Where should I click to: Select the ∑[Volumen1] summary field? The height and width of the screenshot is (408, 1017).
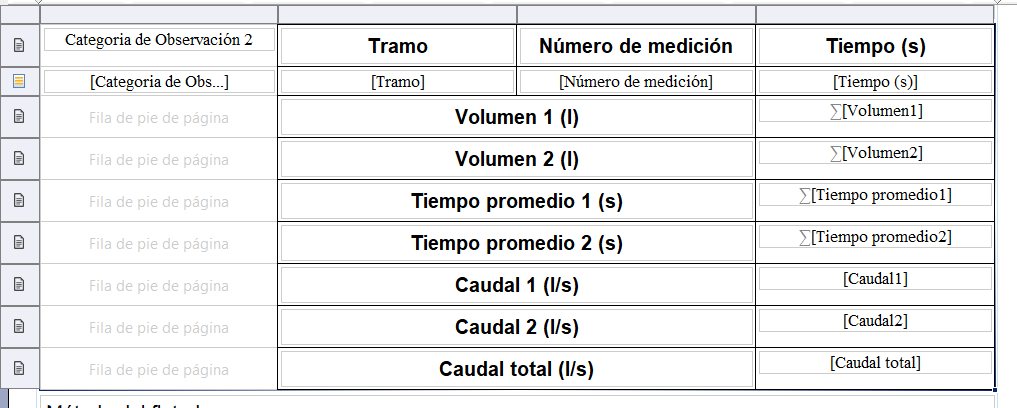tap(875, 111)
